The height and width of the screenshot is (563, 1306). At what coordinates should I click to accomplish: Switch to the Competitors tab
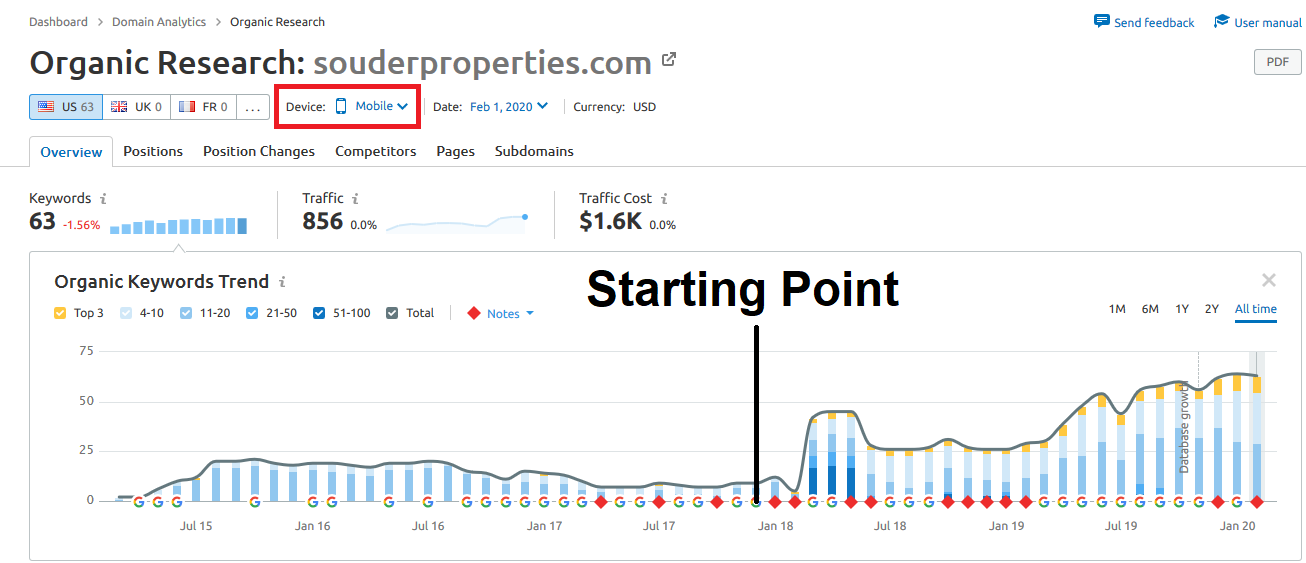click(376, 151)
